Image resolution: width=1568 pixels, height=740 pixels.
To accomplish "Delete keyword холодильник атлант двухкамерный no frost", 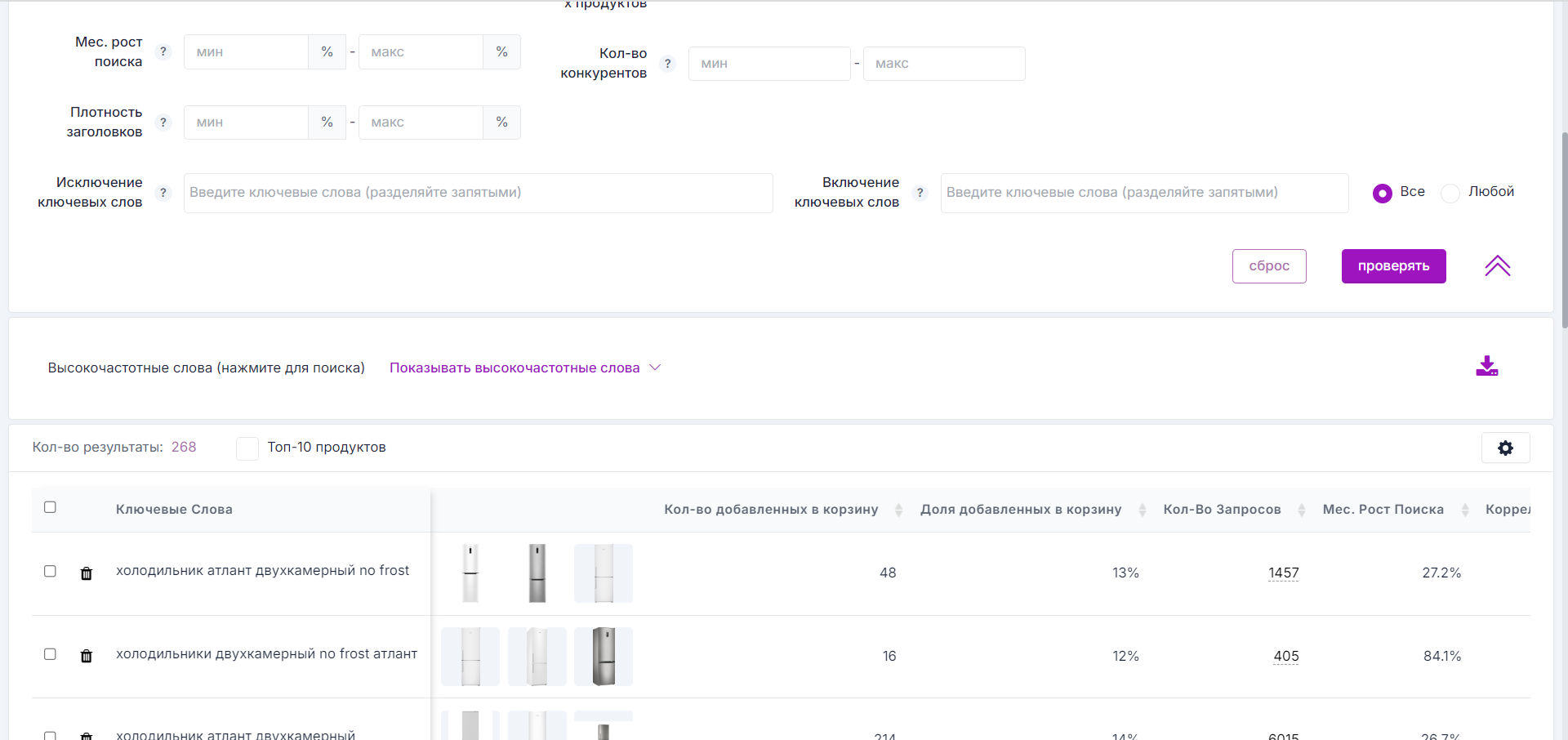I will (x=87, y=573).
